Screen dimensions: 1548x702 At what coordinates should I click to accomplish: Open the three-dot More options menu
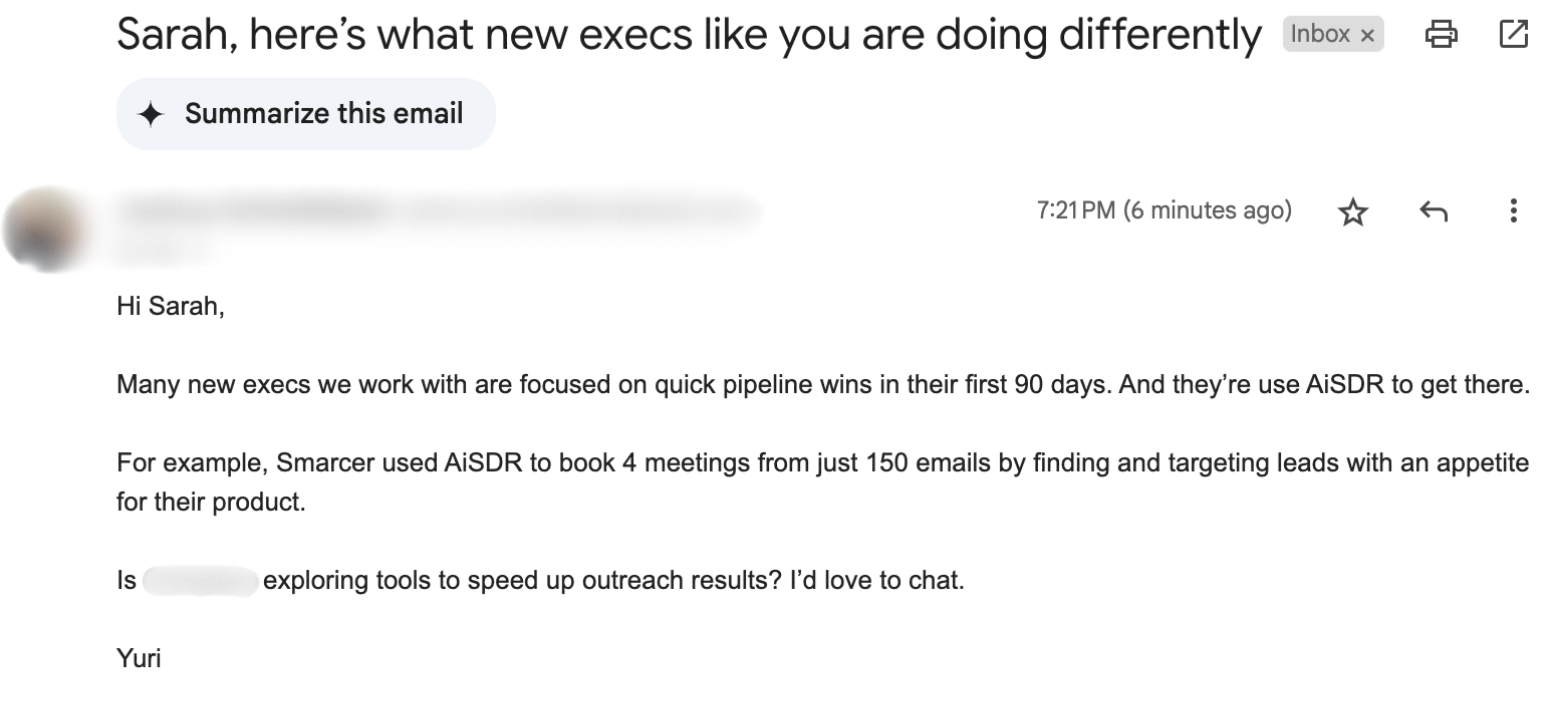(1513, 211)
